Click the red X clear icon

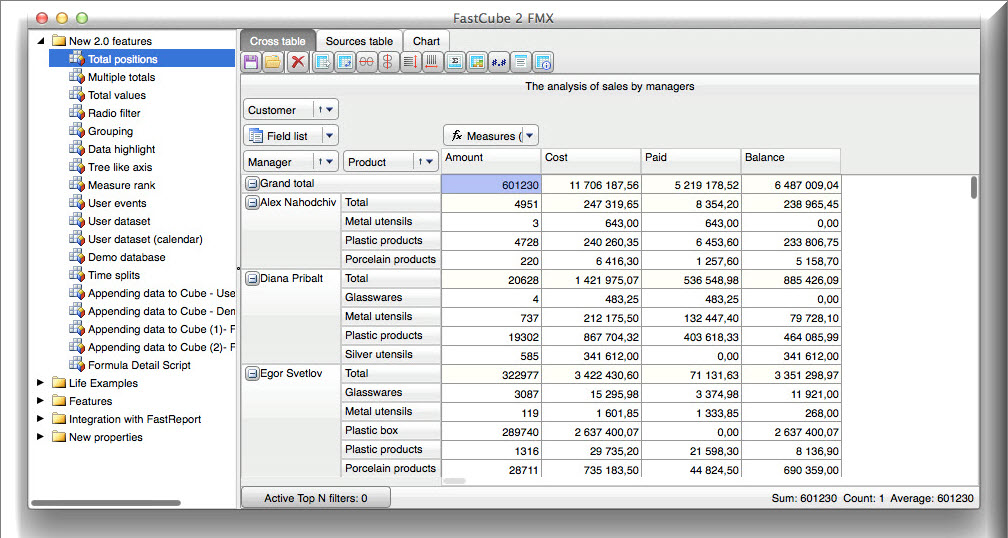pyautogui.click(x=298, y=62)
